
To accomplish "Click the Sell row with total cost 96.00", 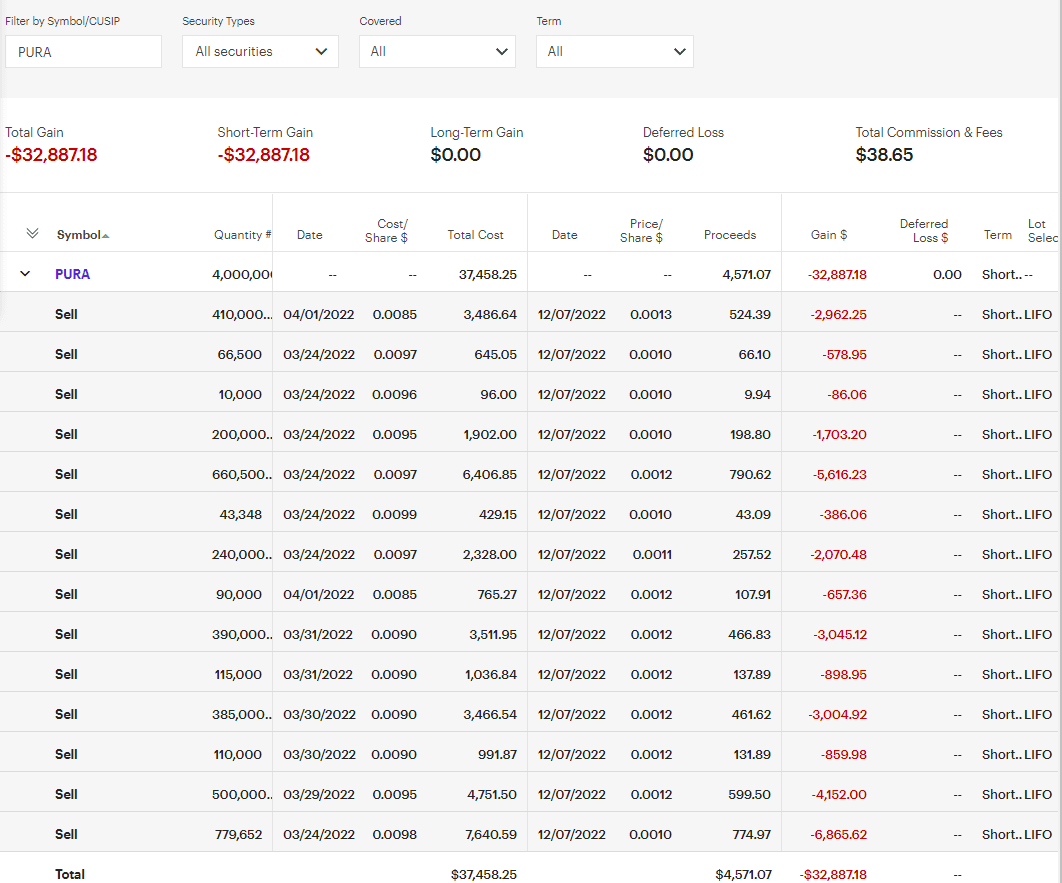I will coord(66,394).
